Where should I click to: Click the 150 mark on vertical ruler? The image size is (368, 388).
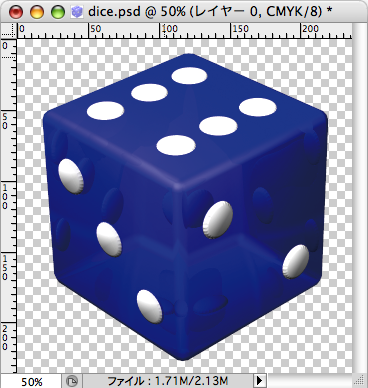[5, 267]
